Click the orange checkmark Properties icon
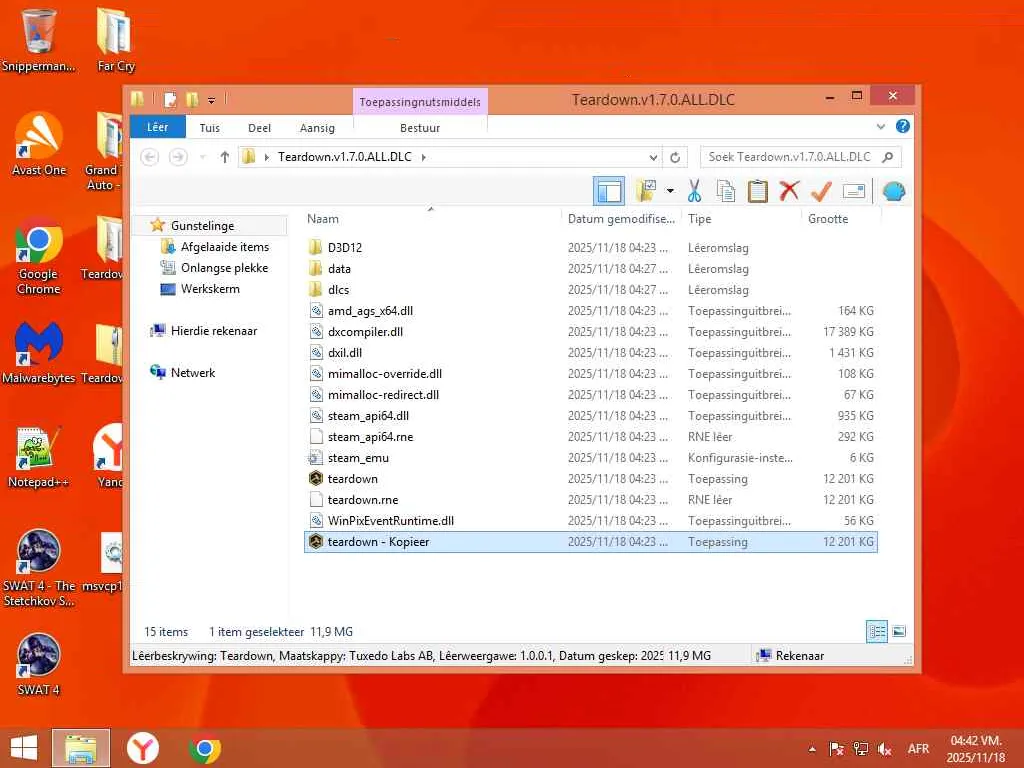 [x=821, y=191]
